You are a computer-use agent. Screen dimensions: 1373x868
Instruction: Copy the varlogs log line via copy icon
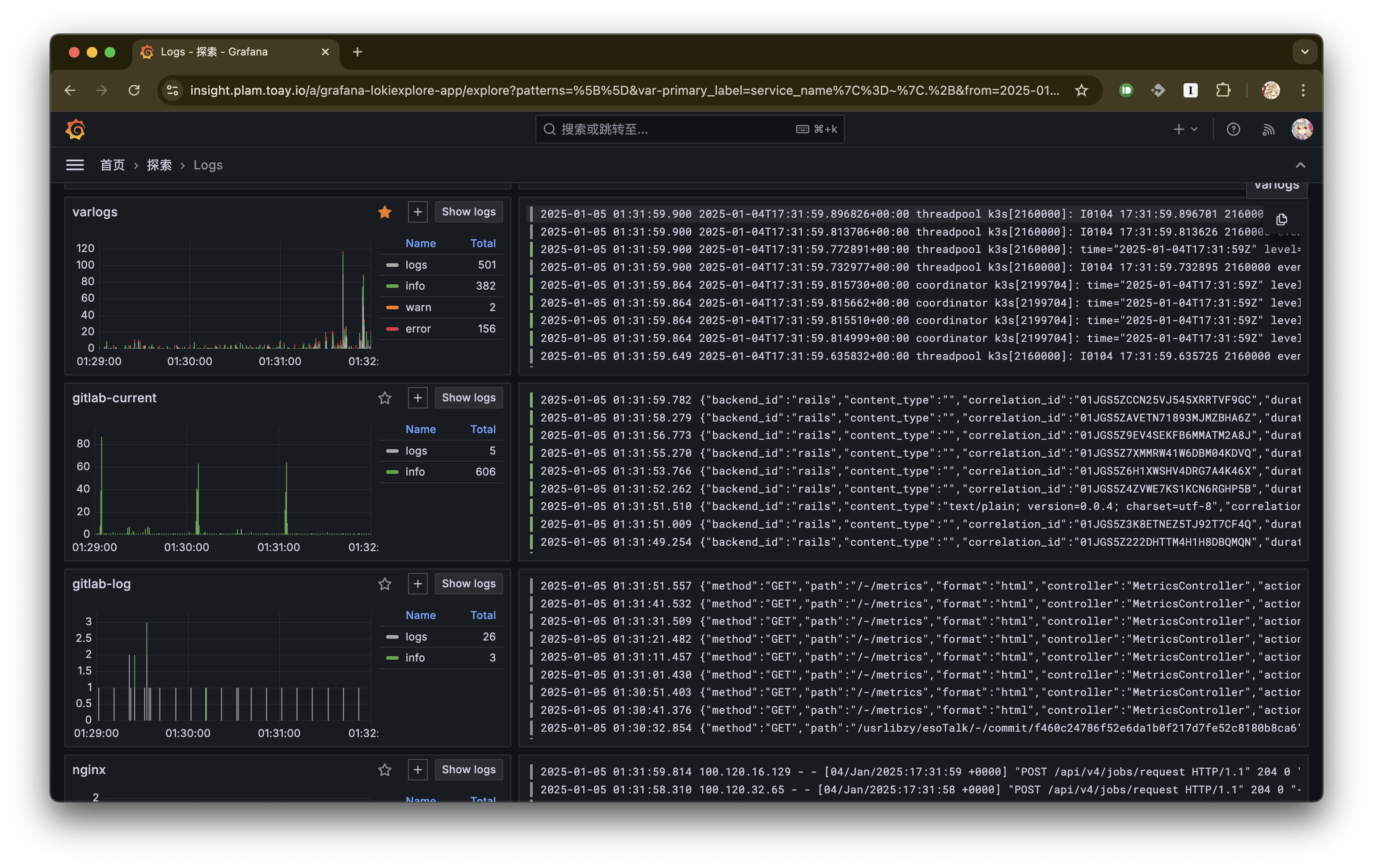[x=1281, y=219]
